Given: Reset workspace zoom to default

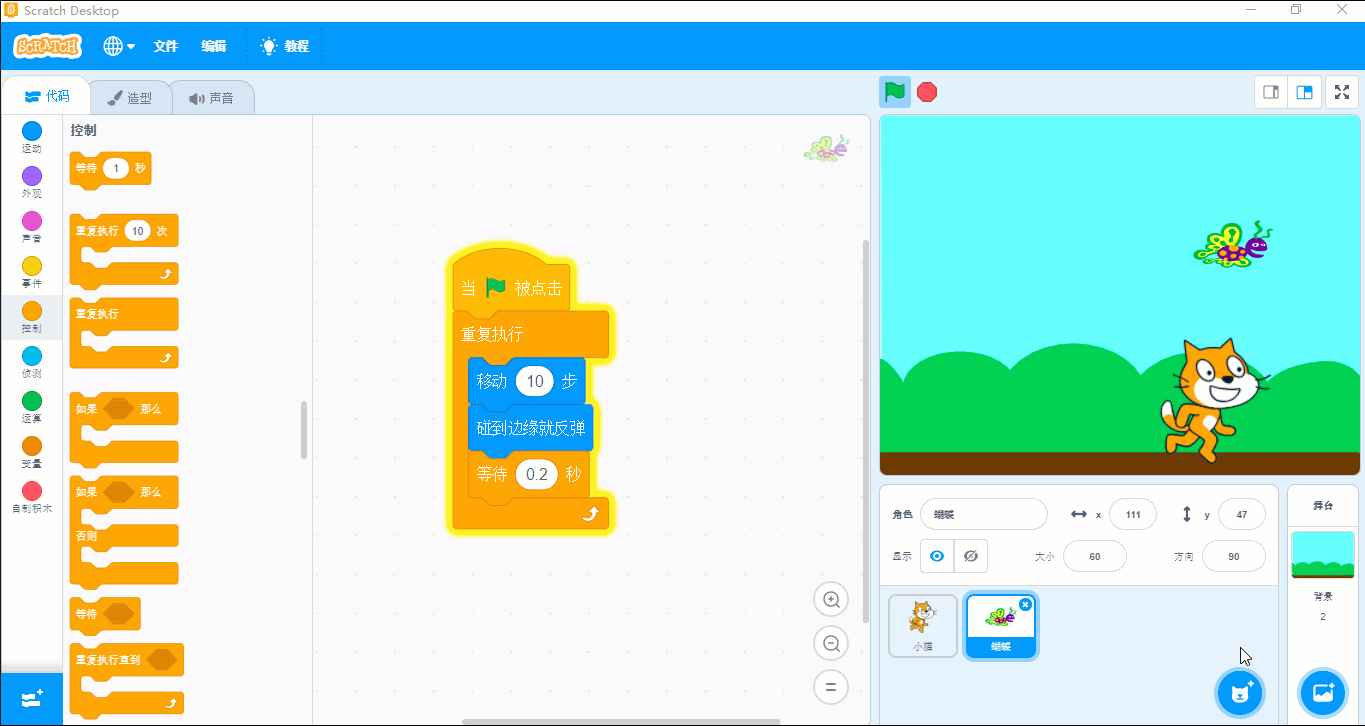Looking at the screenshot, I should click(x=831, y=687).
